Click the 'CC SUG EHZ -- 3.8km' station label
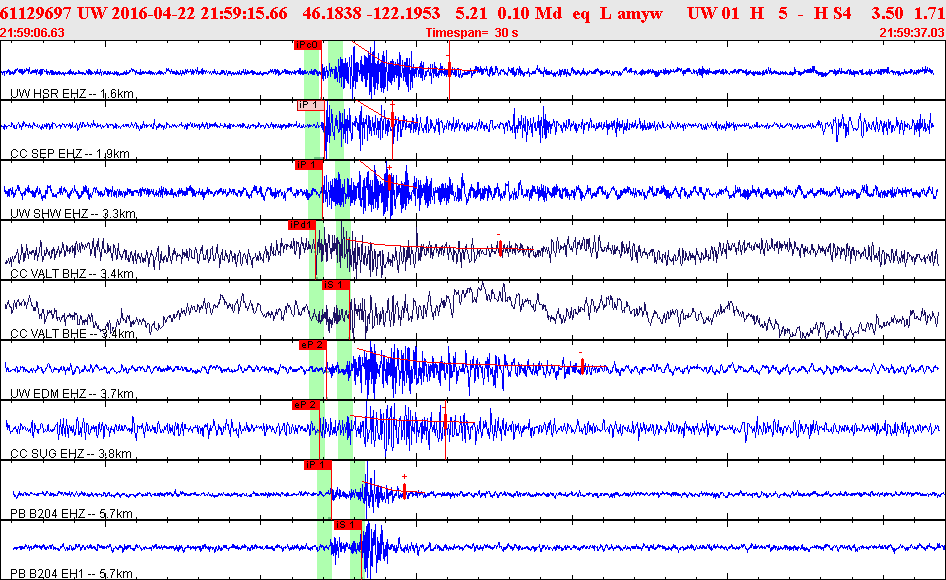Image resolution: width=946 pixels, height=580 pixels. (71, 454)
